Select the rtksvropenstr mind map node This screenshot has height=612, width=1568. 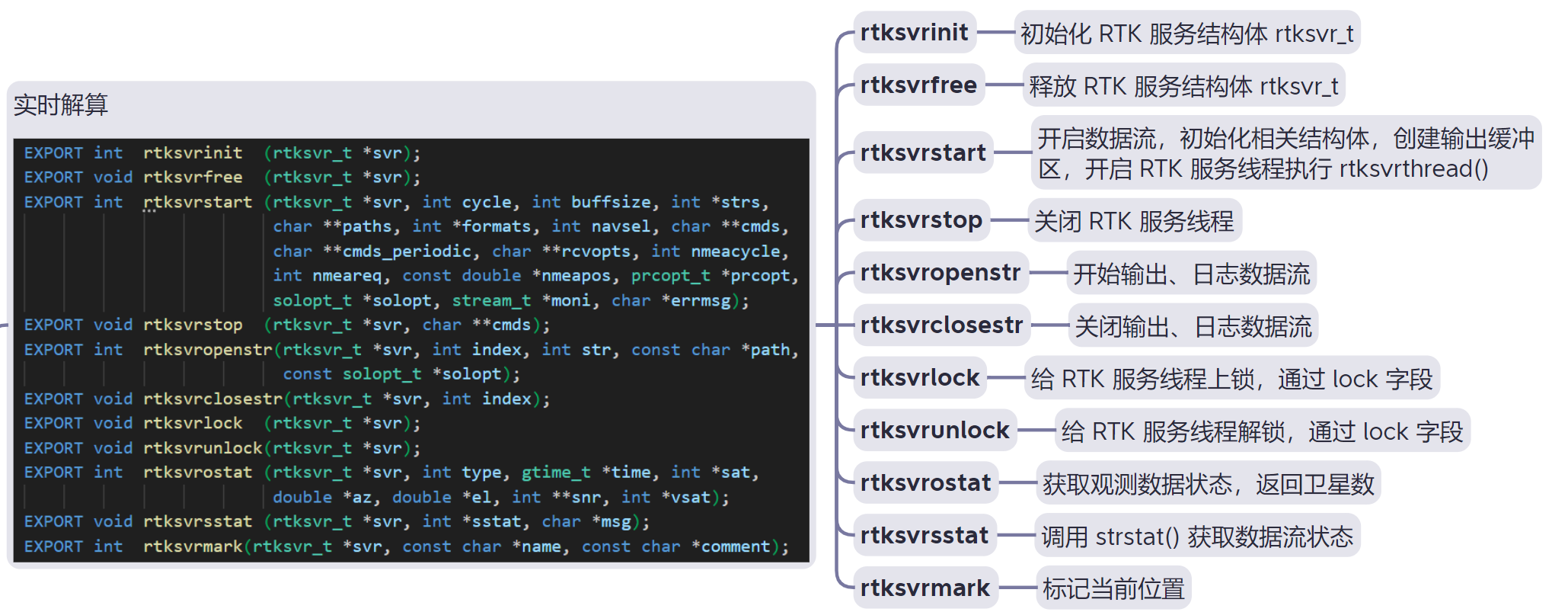(x=940, y=272)
